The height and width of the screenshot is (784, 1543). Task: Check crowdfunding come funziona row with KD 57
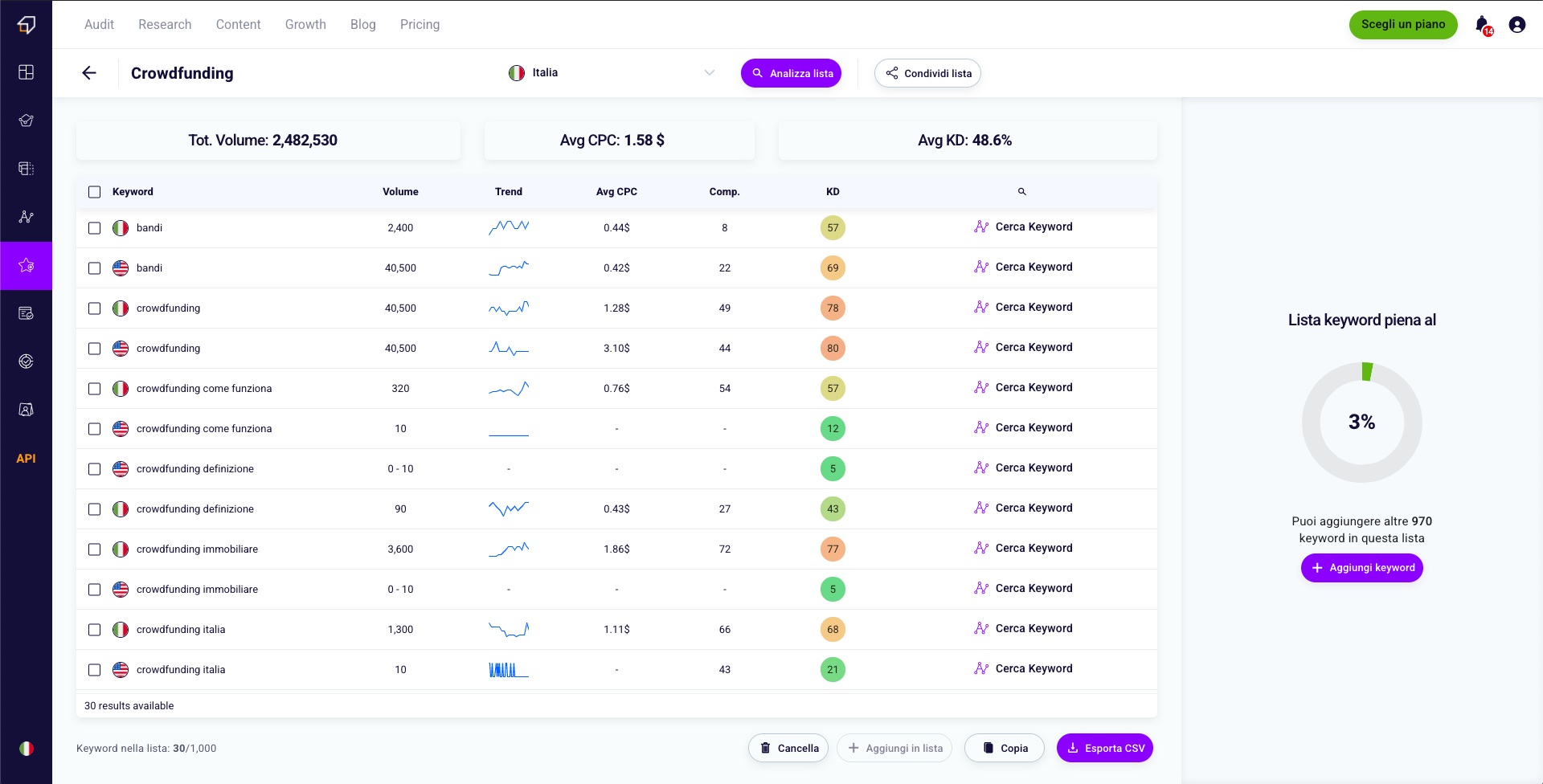tap(95, 389)
